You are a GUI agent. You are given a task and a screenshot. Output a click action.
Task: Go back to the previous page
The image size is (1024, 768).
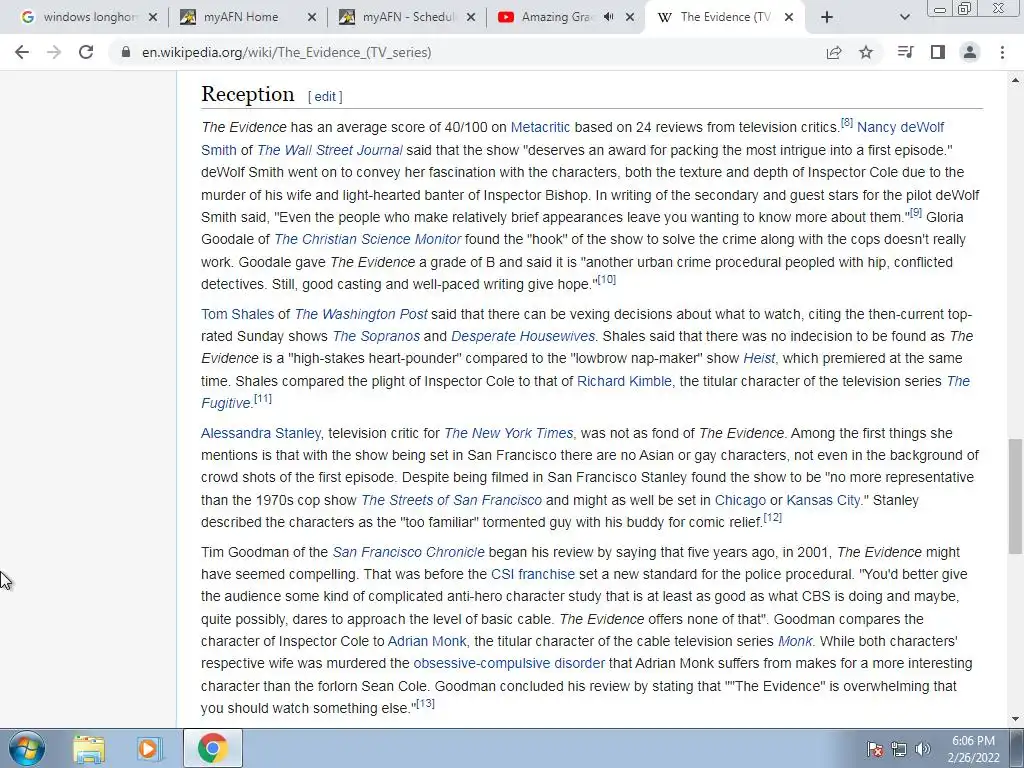pos(22,52)
